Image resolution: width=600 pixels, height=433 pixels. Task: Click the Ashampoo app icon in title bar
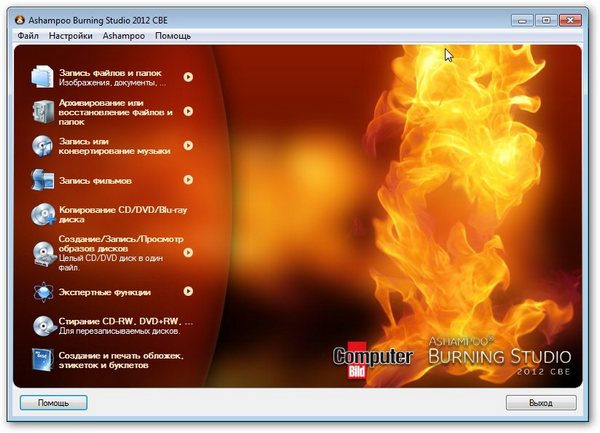click(20, 20)
